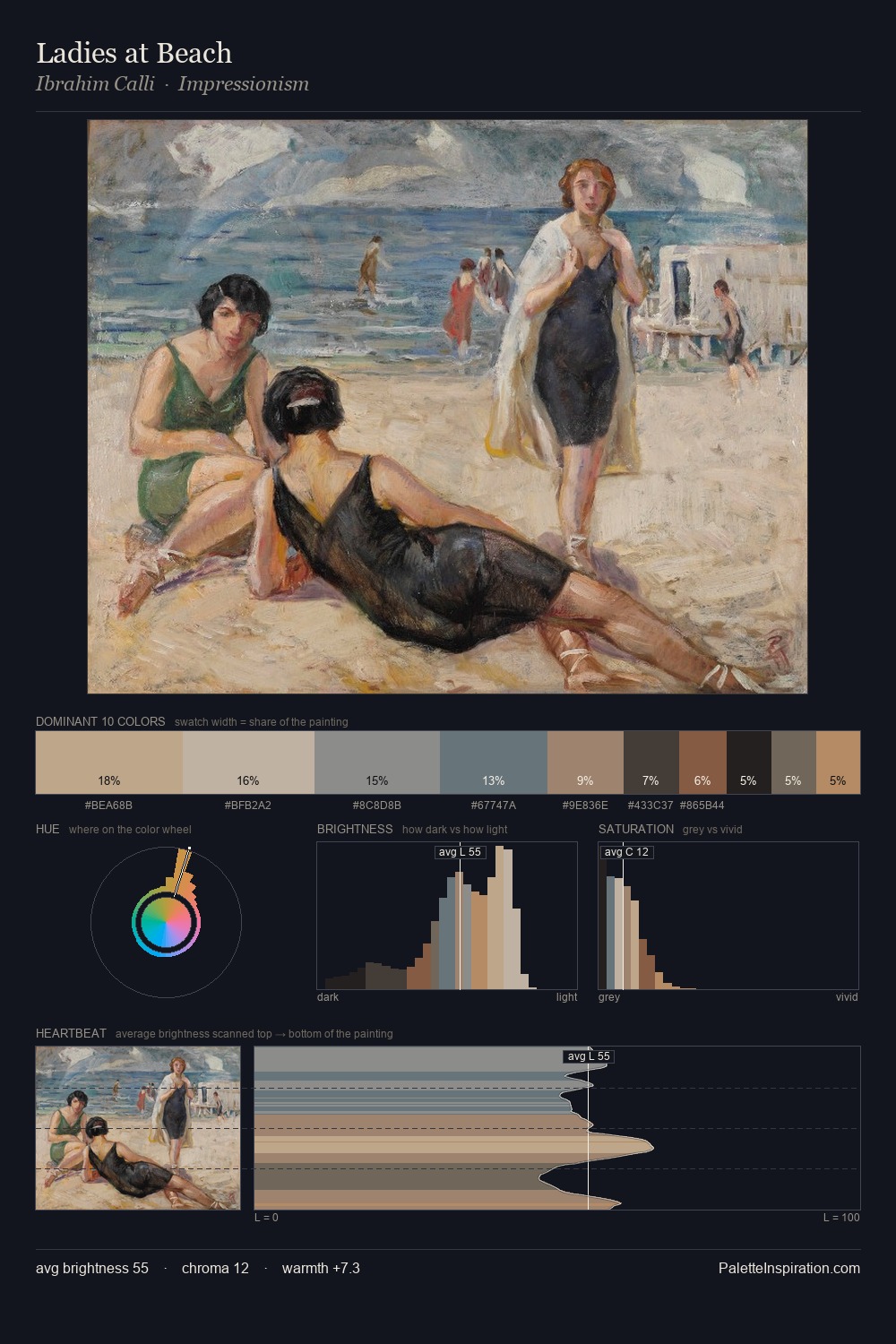Click 'where on the color wheel' caption
This screenshot has height=1344, width=896.
[130, 830]
